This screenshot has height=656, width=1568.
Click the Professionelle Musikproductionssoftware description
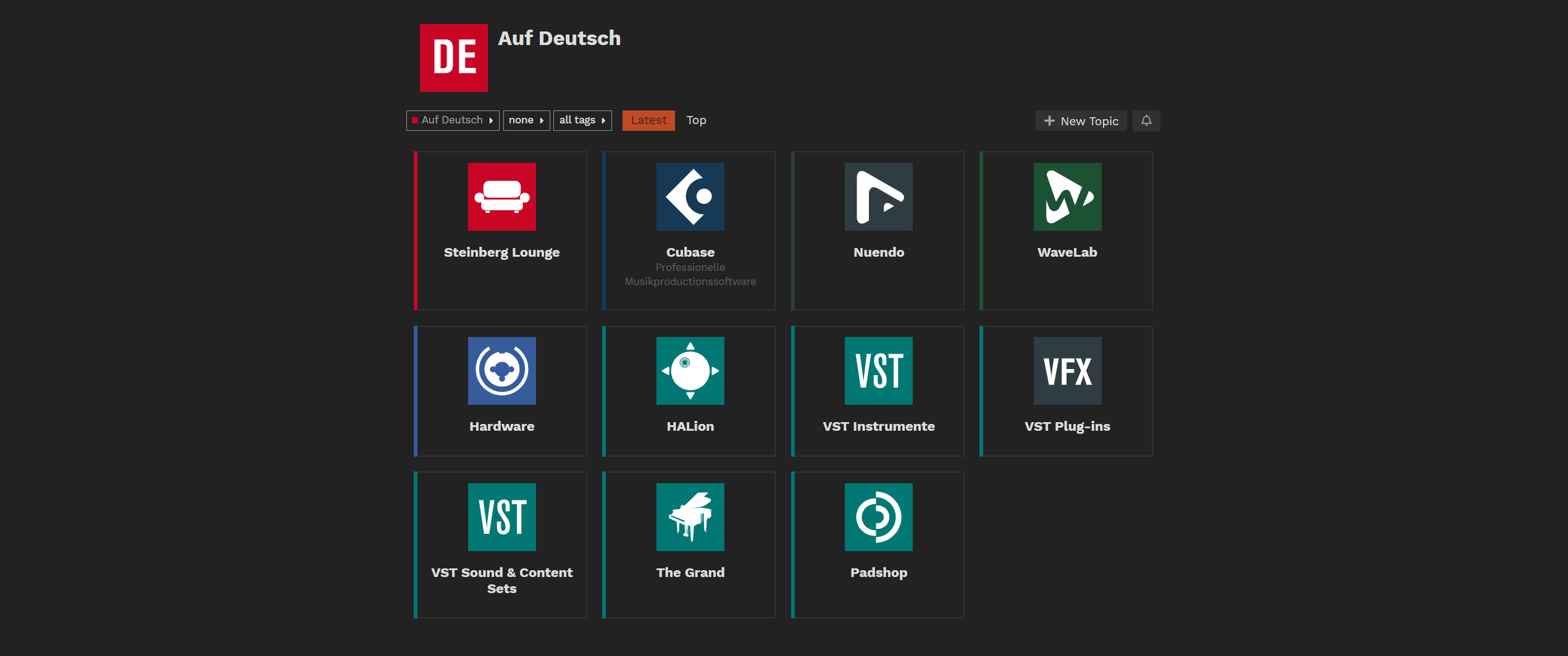pyautogui.click(x=690, y=274)
